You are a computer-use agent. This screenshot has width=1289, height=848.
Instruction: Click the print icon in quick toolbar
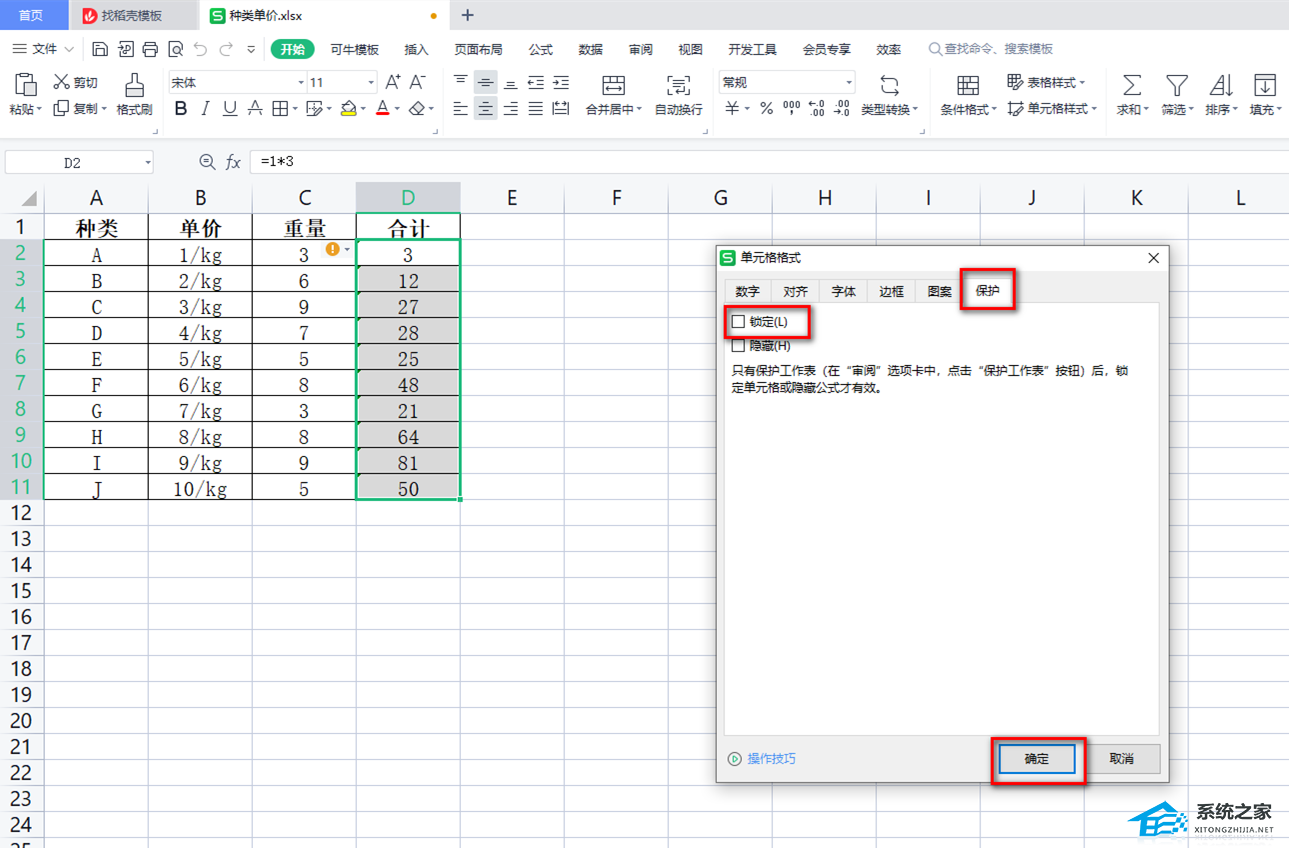(x=150, y=49)
